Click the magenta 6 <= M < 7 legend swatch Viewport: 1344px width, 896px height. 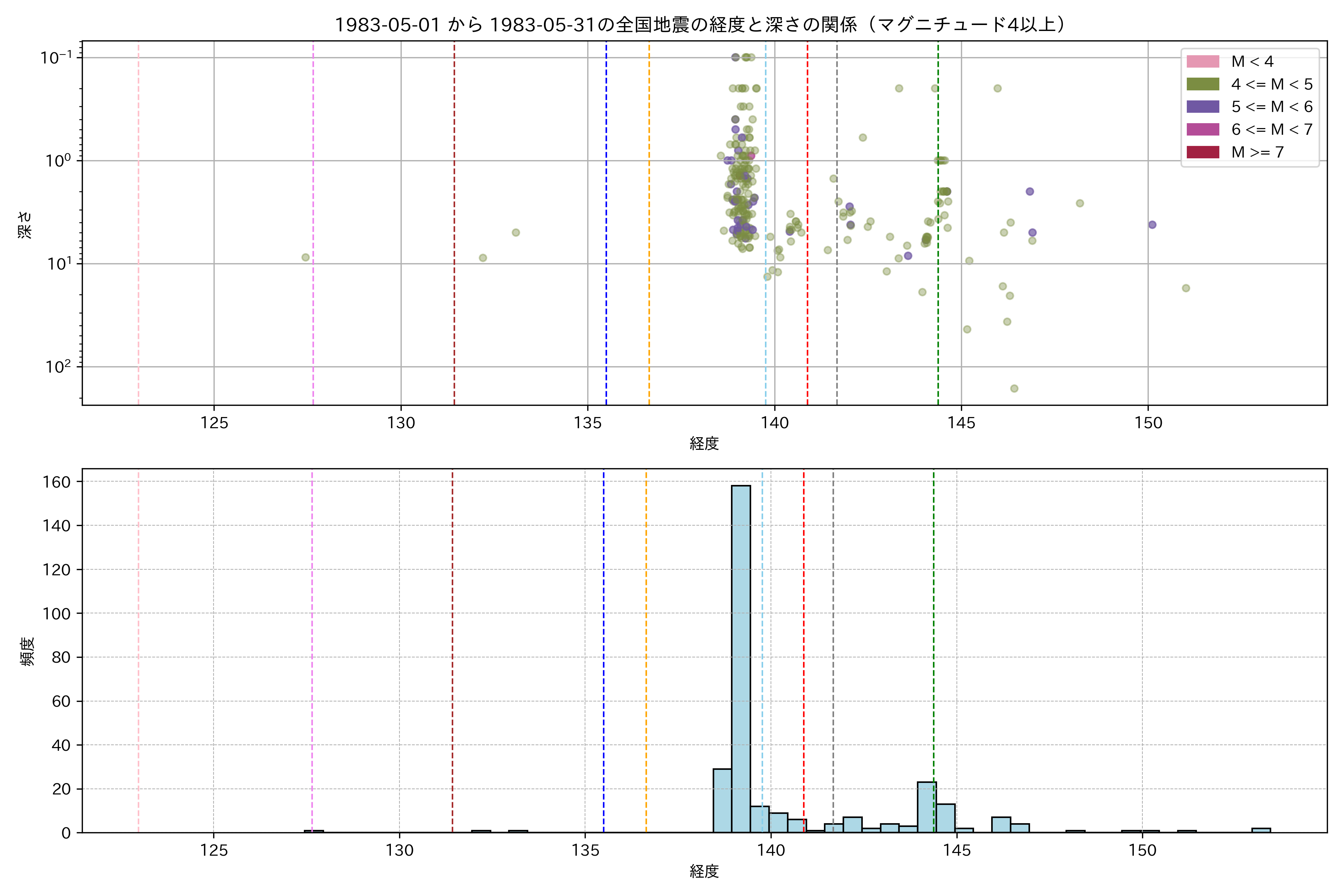(1202, 130)
